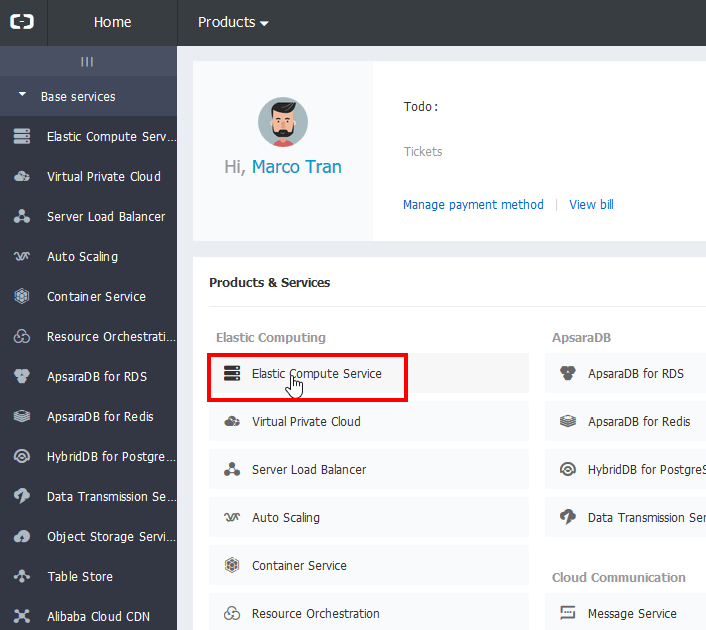Viewport: 706px width, 630px height.
Task: Open Message Service under Cloud Communication
Action: [x=632, y=614]
